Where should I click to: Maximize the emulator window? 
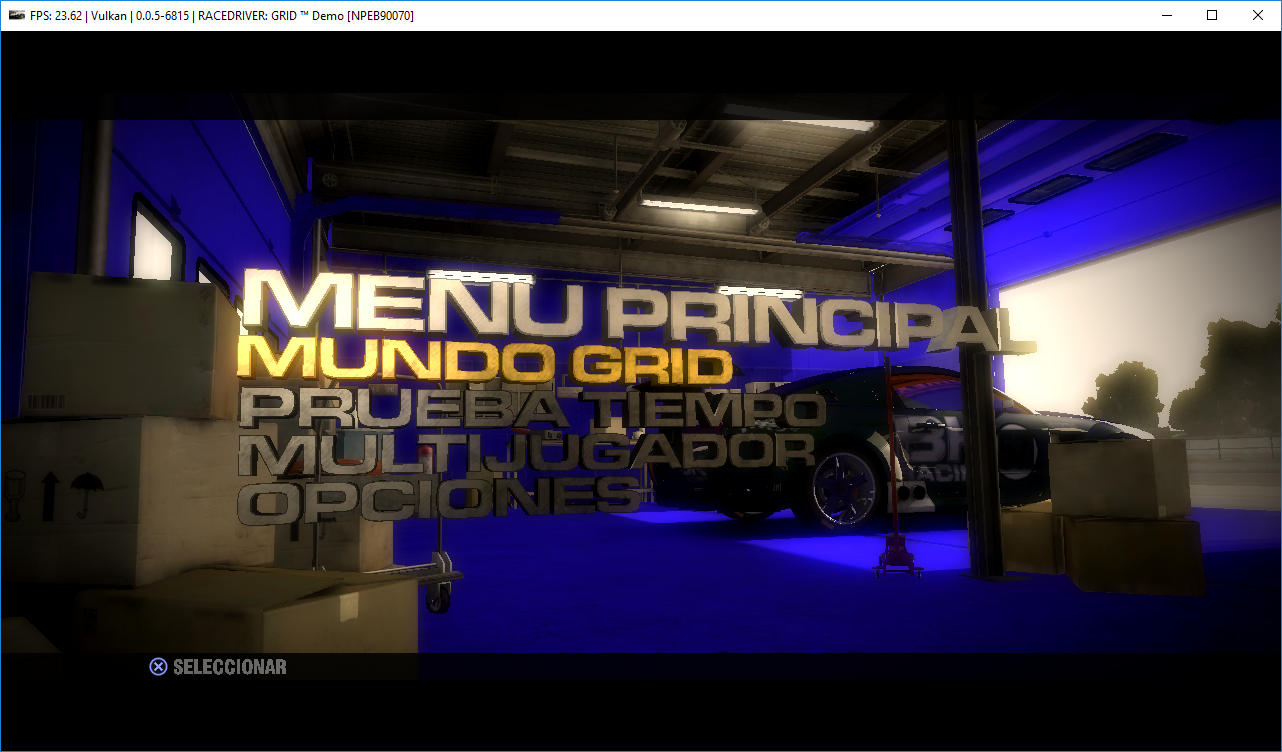point(1212,15)
